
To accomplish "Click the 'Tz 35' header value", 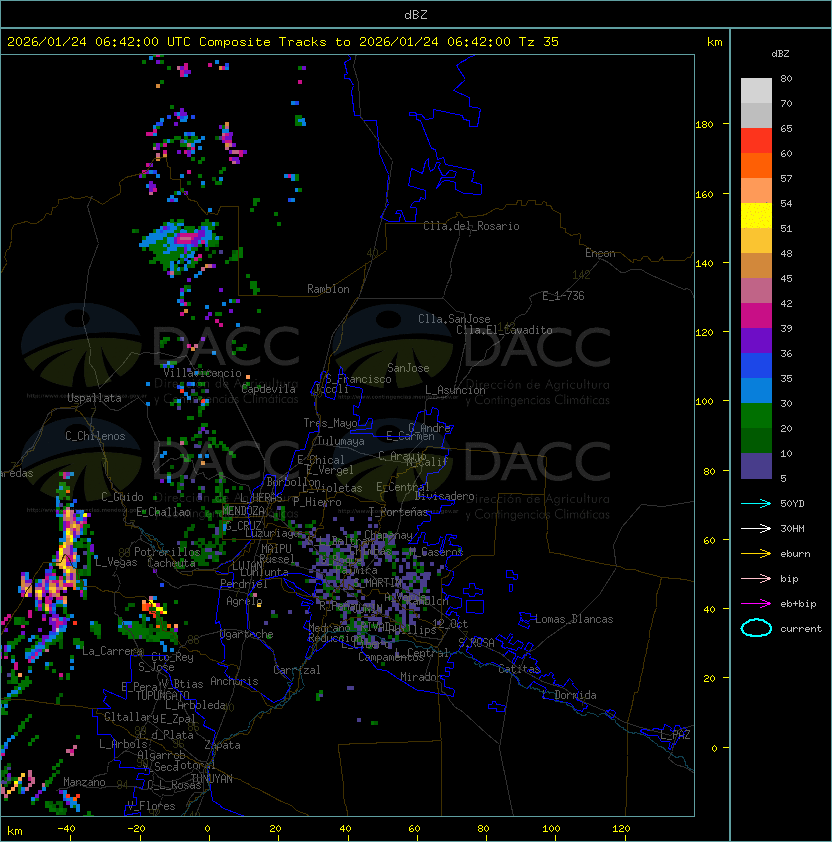I will pos(539,42).
